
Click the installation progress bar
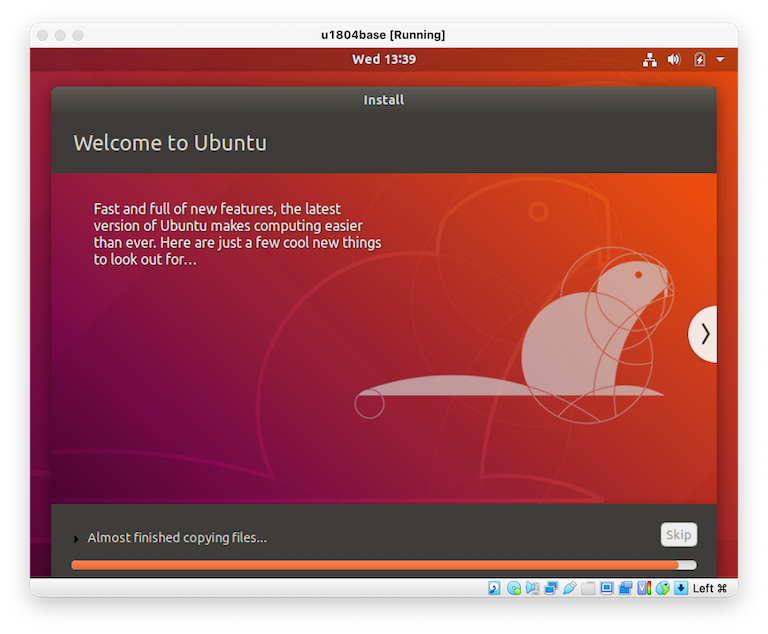384,565
